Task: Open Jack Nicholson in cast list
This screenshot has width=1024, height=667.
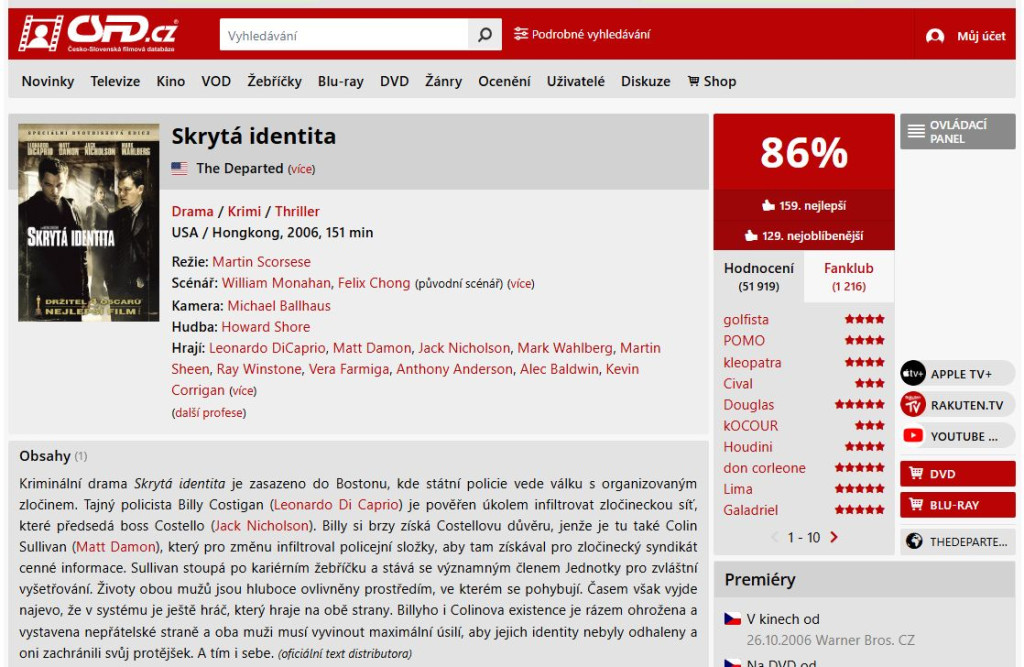Action: coord(464,348)
